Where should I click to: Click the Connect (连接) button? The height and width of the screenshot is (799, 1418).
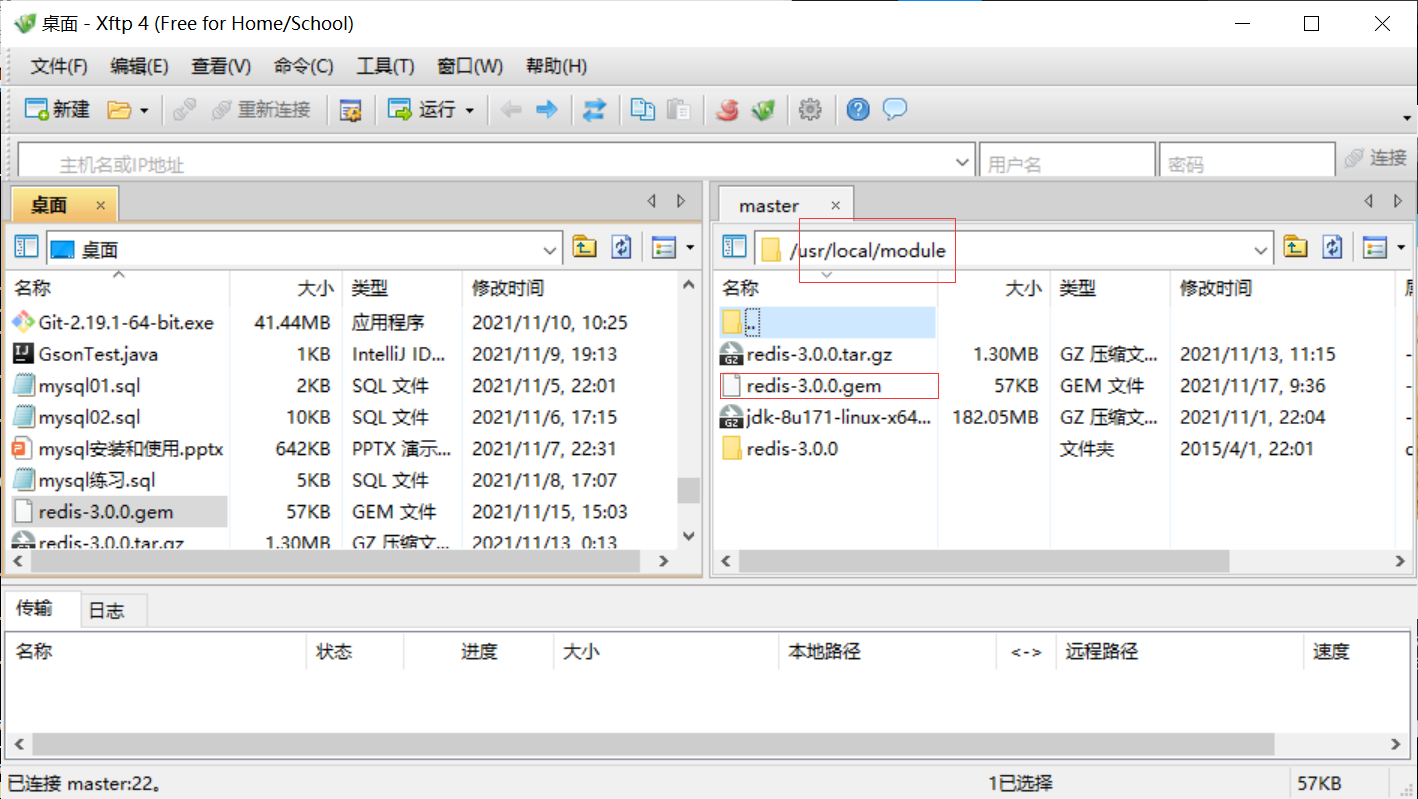(x=1376, y=158)
